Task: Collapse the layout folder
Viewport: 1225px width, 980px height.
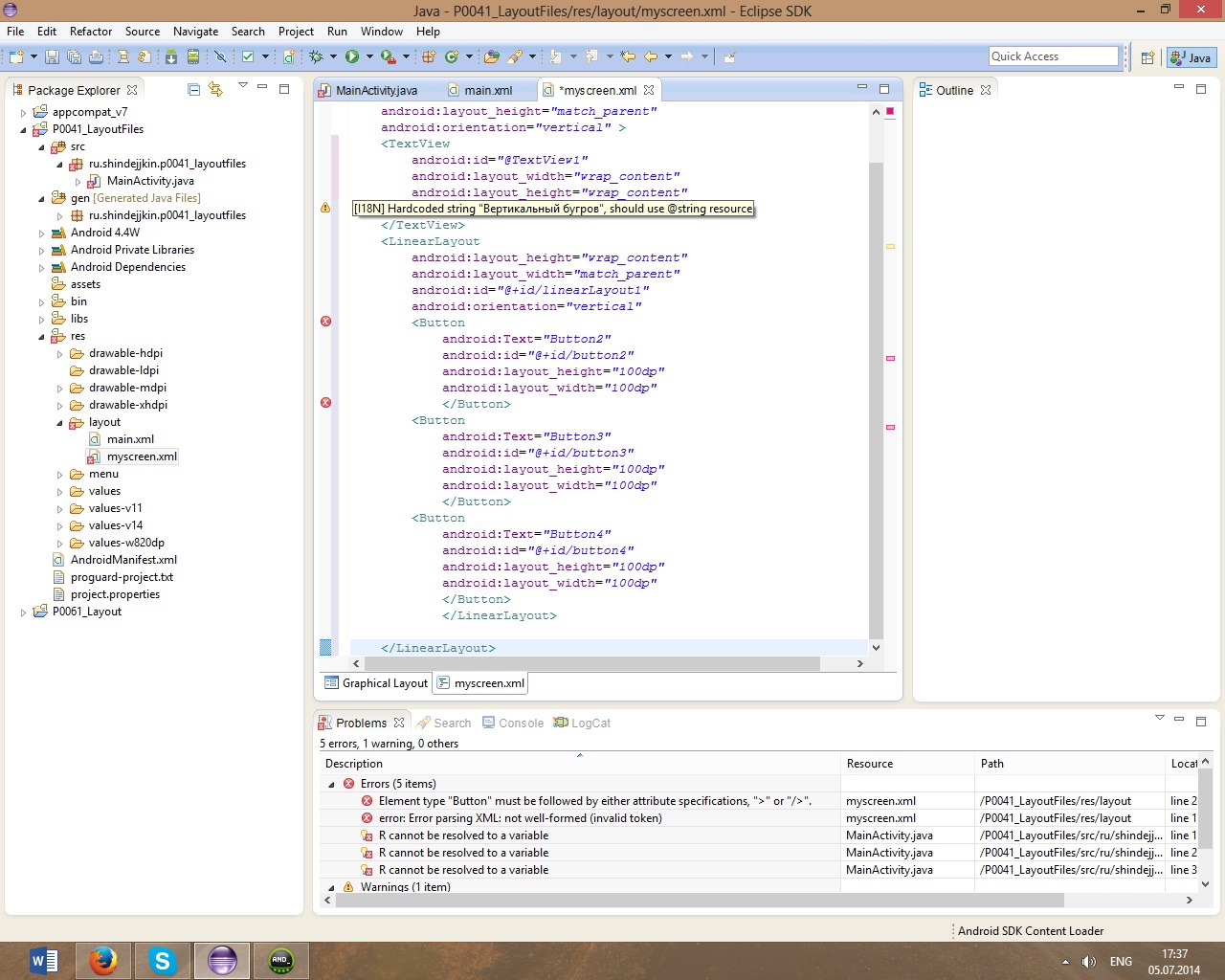Action: tap(60, 422)
